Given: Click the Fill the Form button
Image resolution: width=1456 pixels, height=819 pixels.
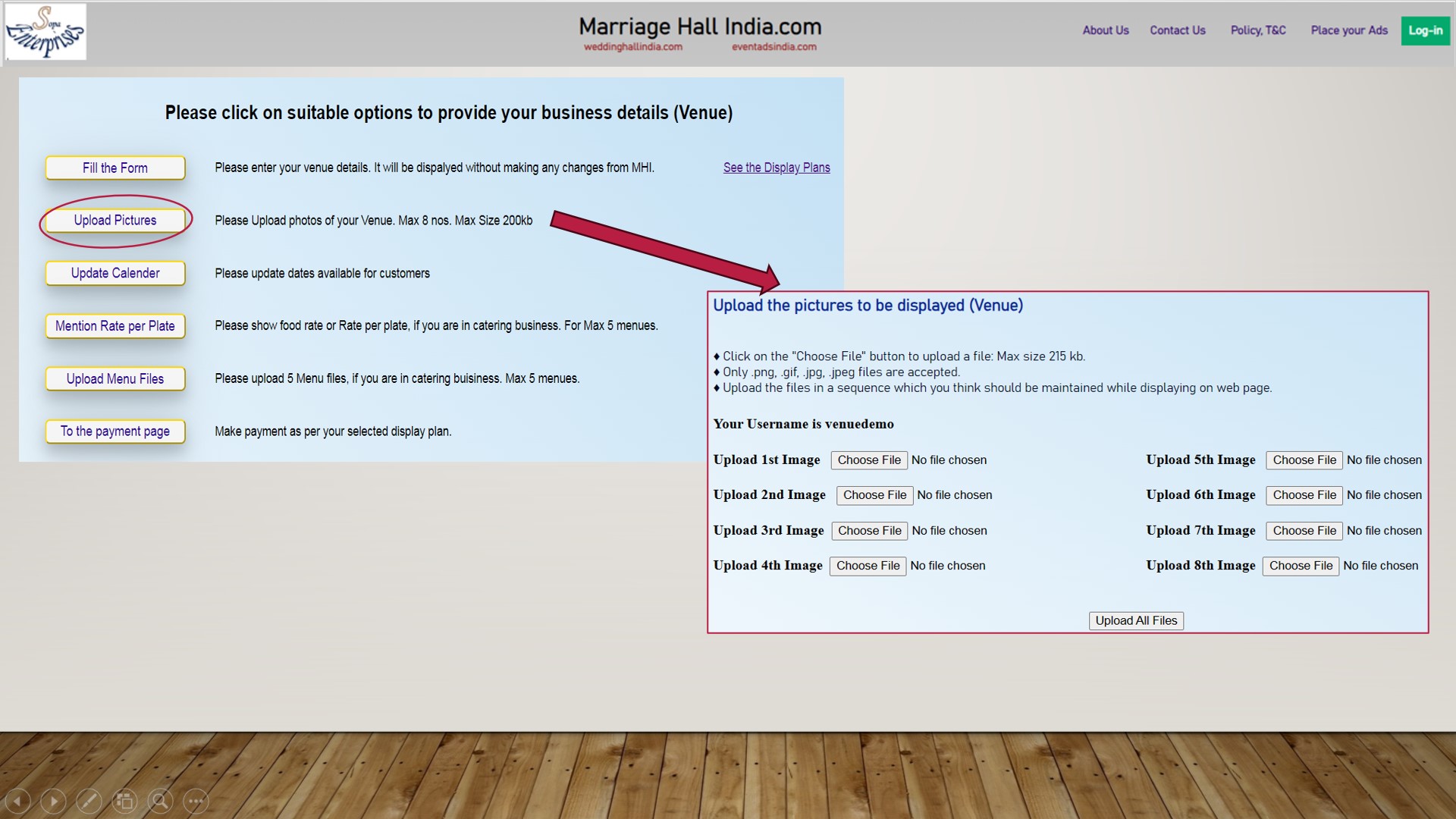Looking at the screenshot, I should (115, 168).
